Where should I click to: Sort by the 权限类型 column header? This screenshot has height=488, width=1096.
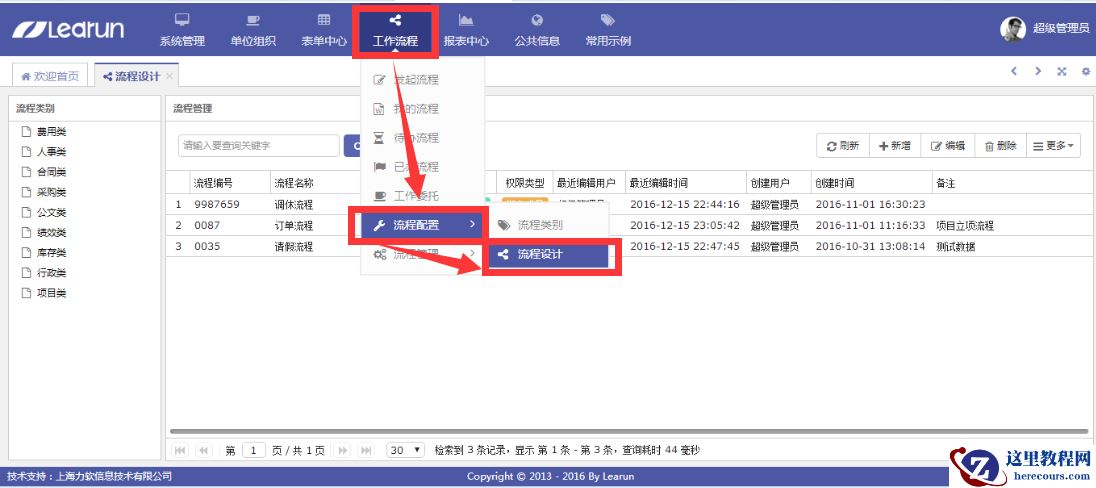click(x=525, y=183)
